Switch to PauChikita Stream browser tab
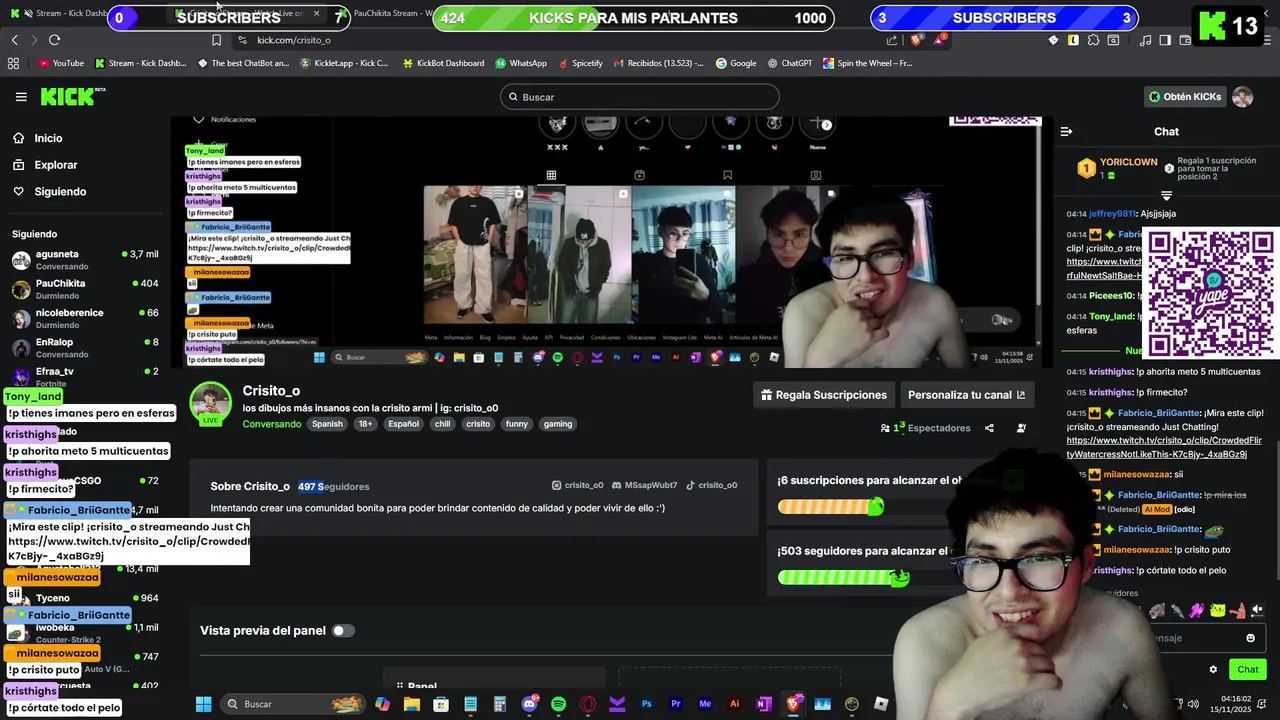Image resolution: width=1280 pixels, height=720 pixels. tap(385, 14)
